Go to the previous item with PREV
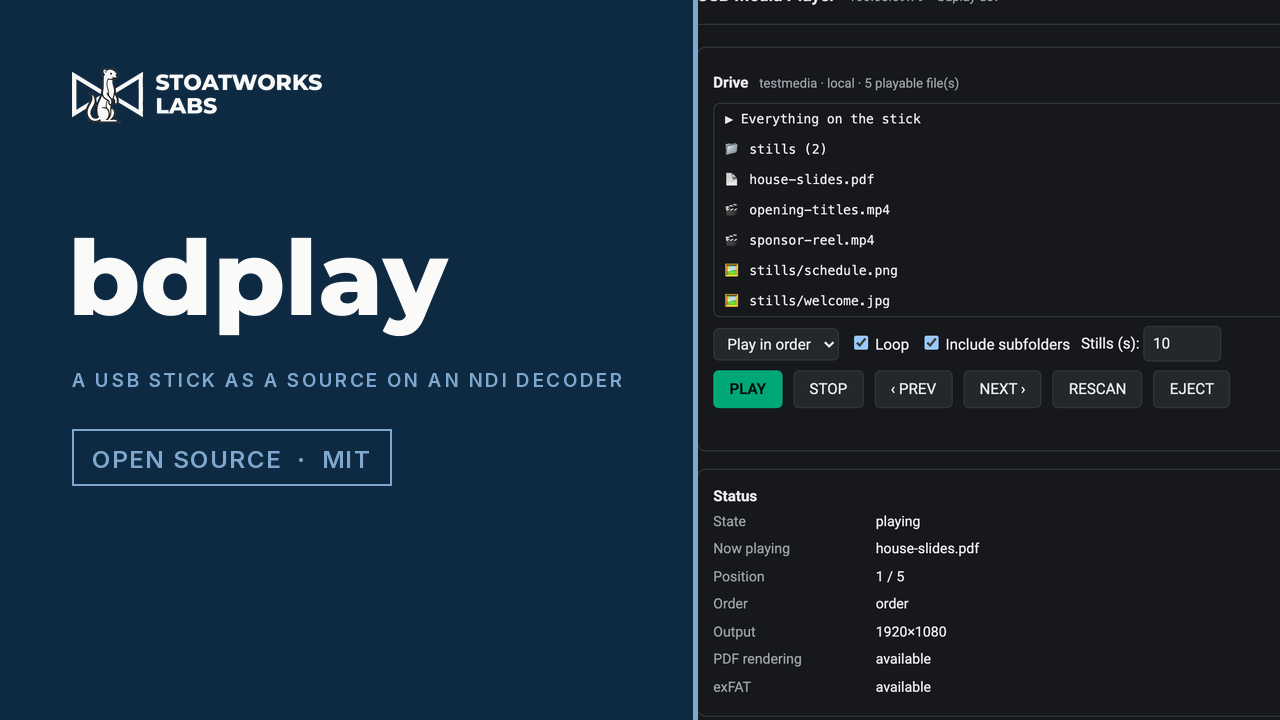Image resolution: width=1280 pixels, height=720 pixels. pos(914,389)
